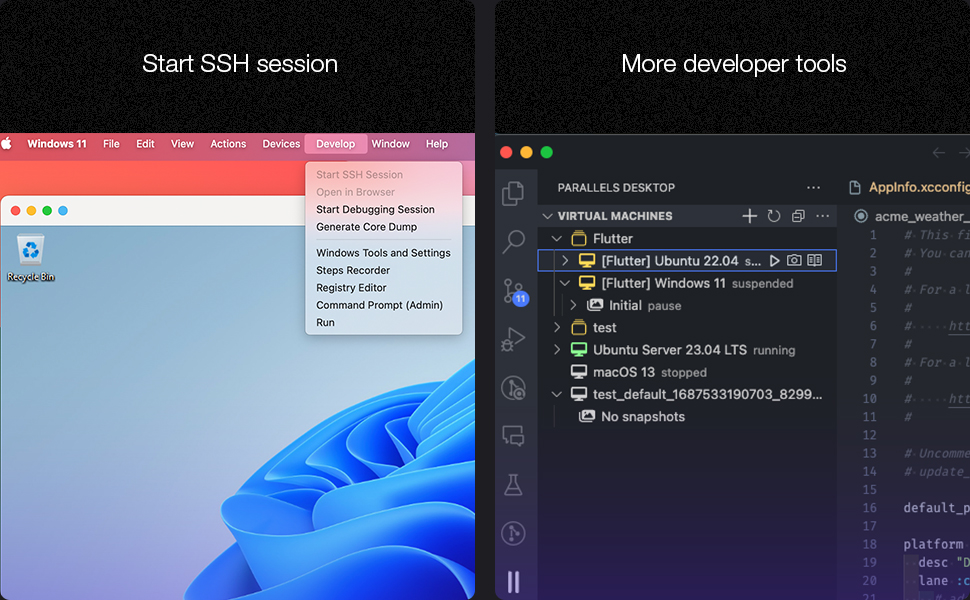
Task: Take a snapshot of Flutter Ubuntu 22.04
Action: [794, 261]
